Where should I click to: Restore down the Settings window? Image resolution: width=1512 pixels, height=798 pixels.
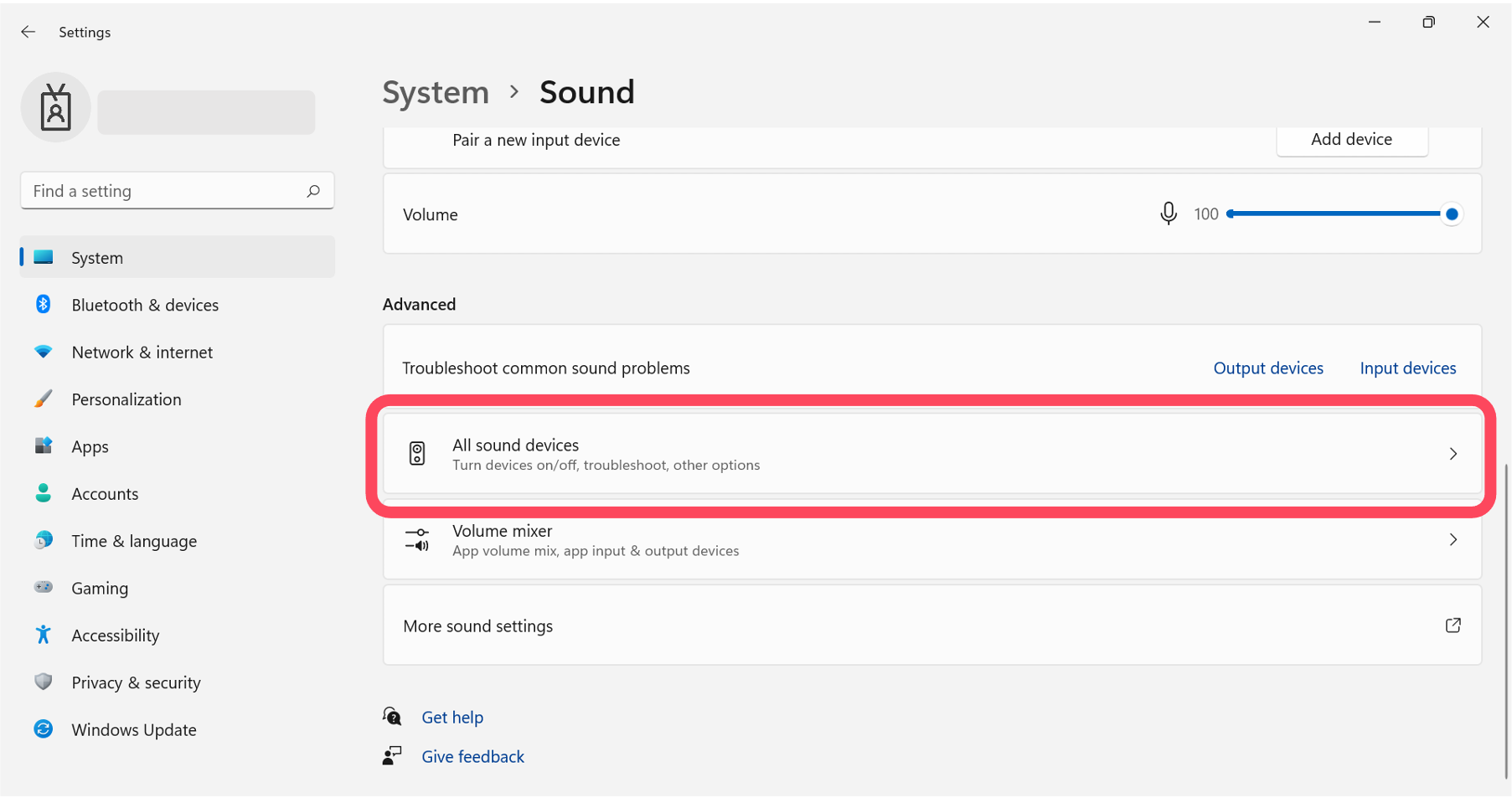[x=1428, y=23]
